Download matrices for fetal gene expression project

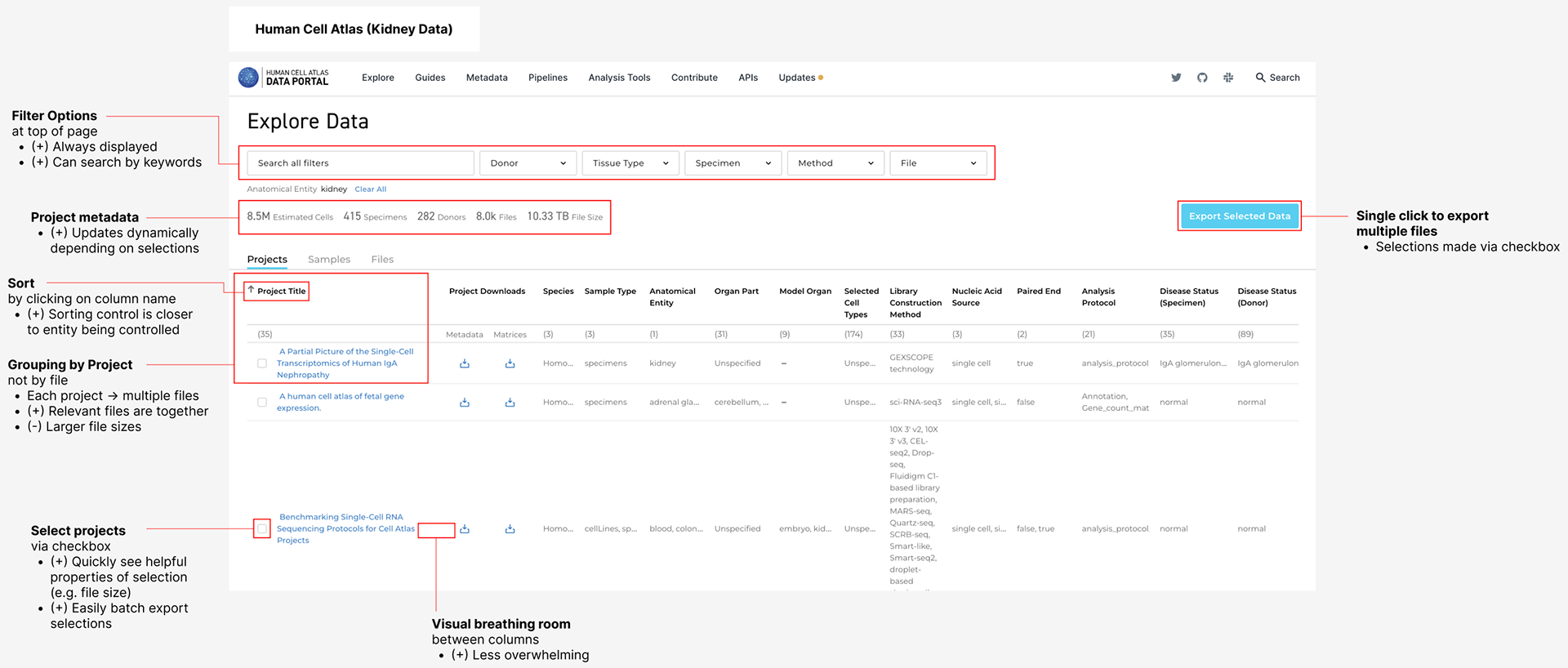(510, 402)
